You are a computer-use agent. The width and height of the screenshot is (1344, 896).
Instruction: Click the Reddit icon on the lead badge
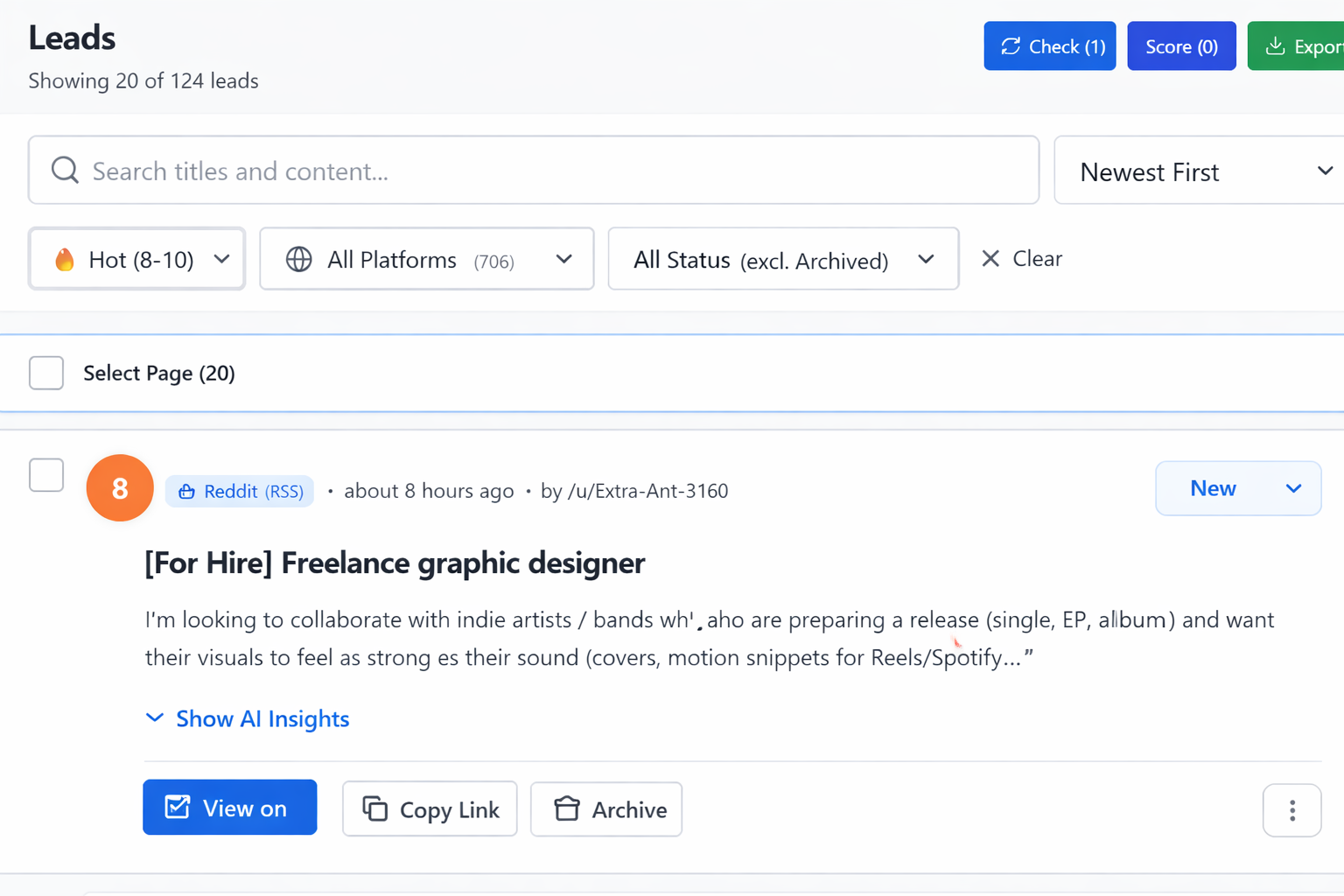point(186,491)
